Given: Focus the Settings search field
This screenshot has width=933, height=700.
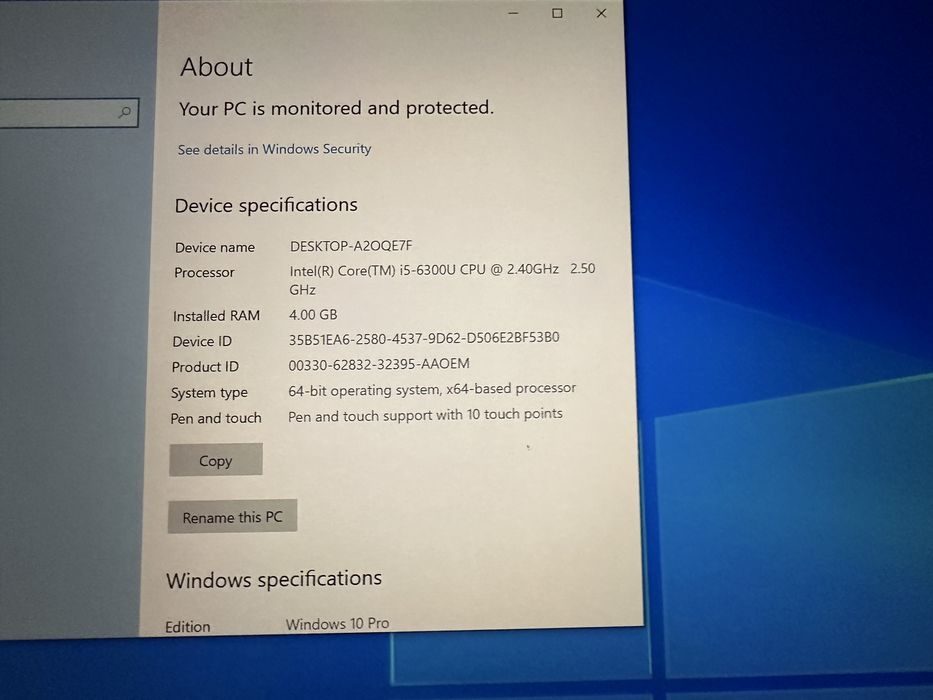Looking at the screenshot, I should point(68,112).
